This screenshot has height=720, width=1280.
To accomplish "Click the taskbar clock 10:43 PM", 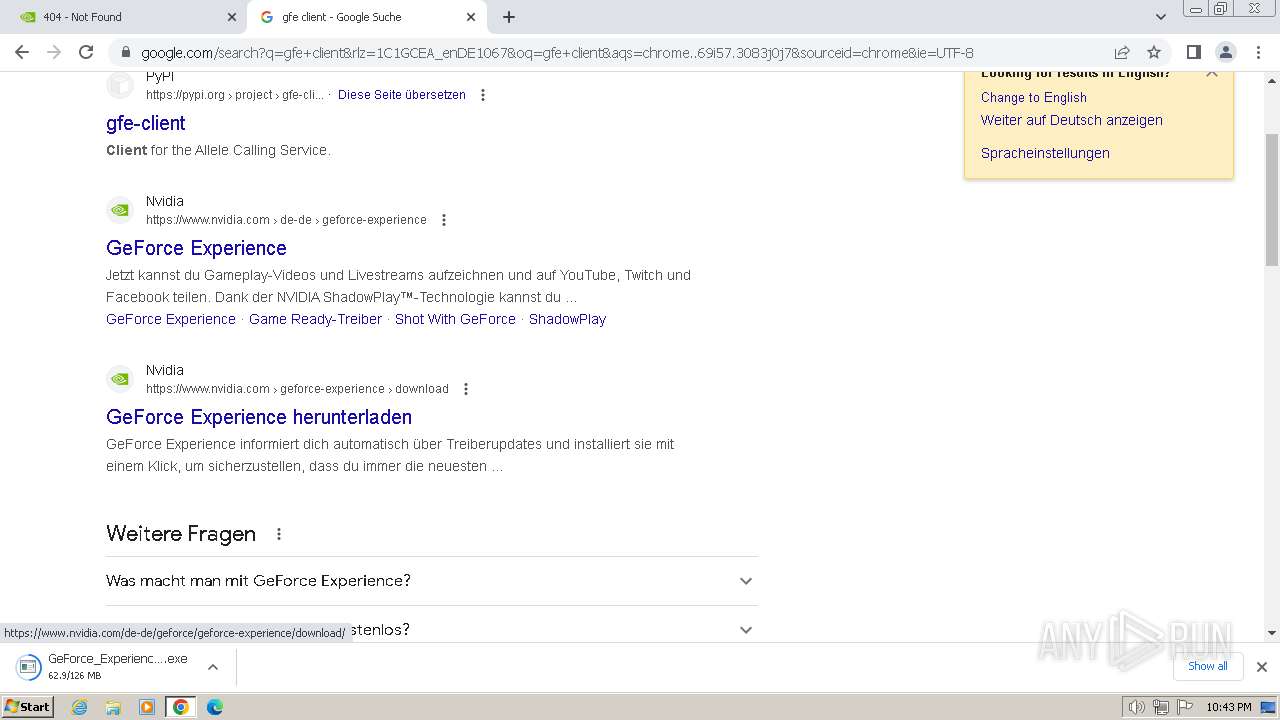I will [x=1228, y=707].
